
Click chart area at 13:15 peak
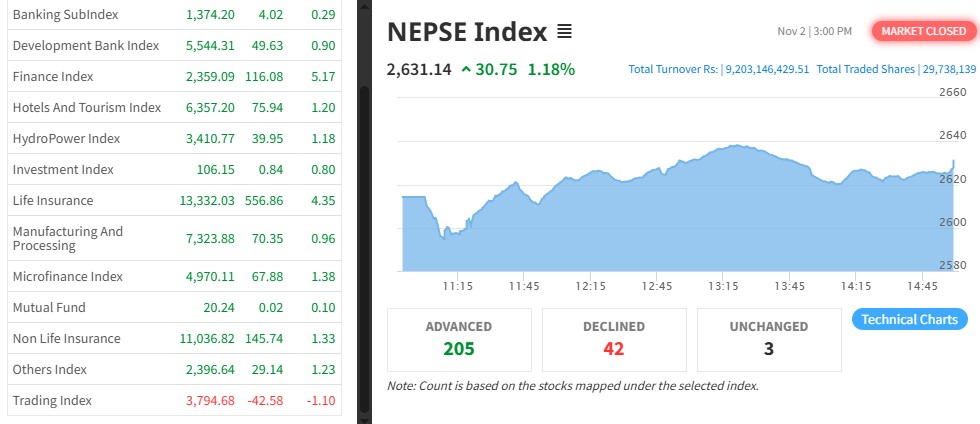tap(735, 200)
